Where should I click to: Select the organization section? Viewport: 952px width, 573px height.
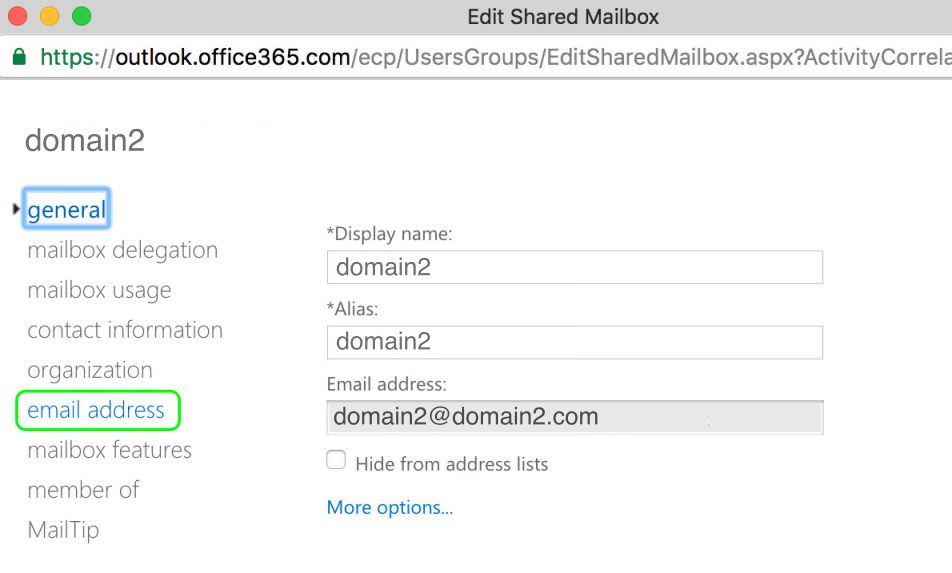pos(90,370)
